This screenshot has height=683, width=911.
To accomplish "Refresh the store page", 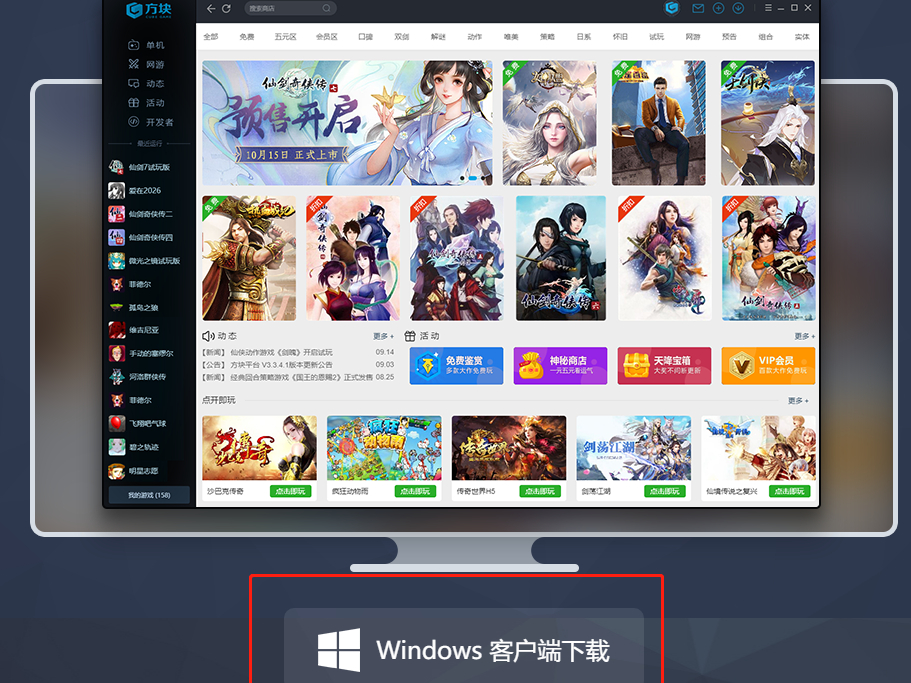I will click(x=226, y=9).
